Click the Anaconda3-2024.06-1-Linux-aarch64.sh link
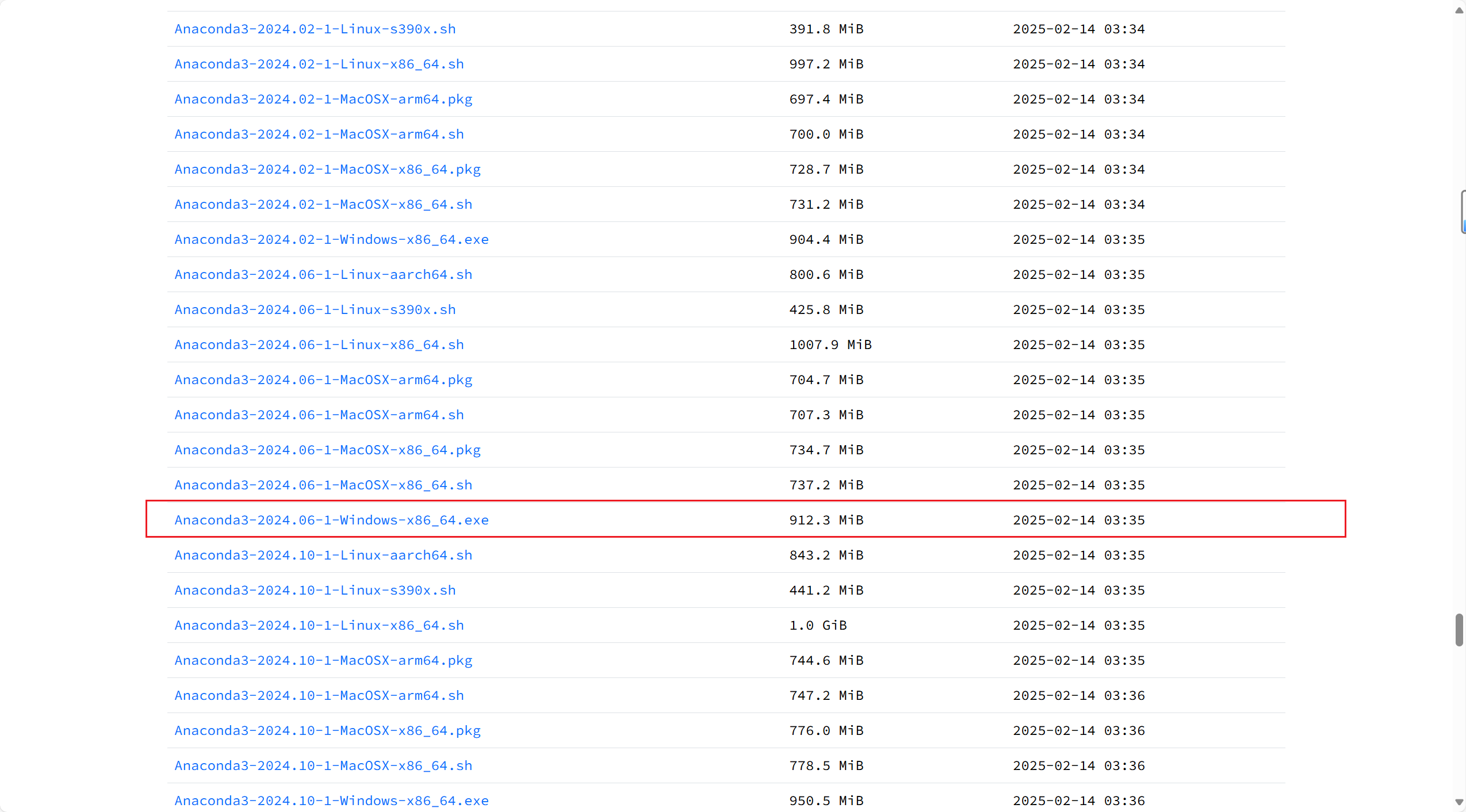 tap(323, 274)
